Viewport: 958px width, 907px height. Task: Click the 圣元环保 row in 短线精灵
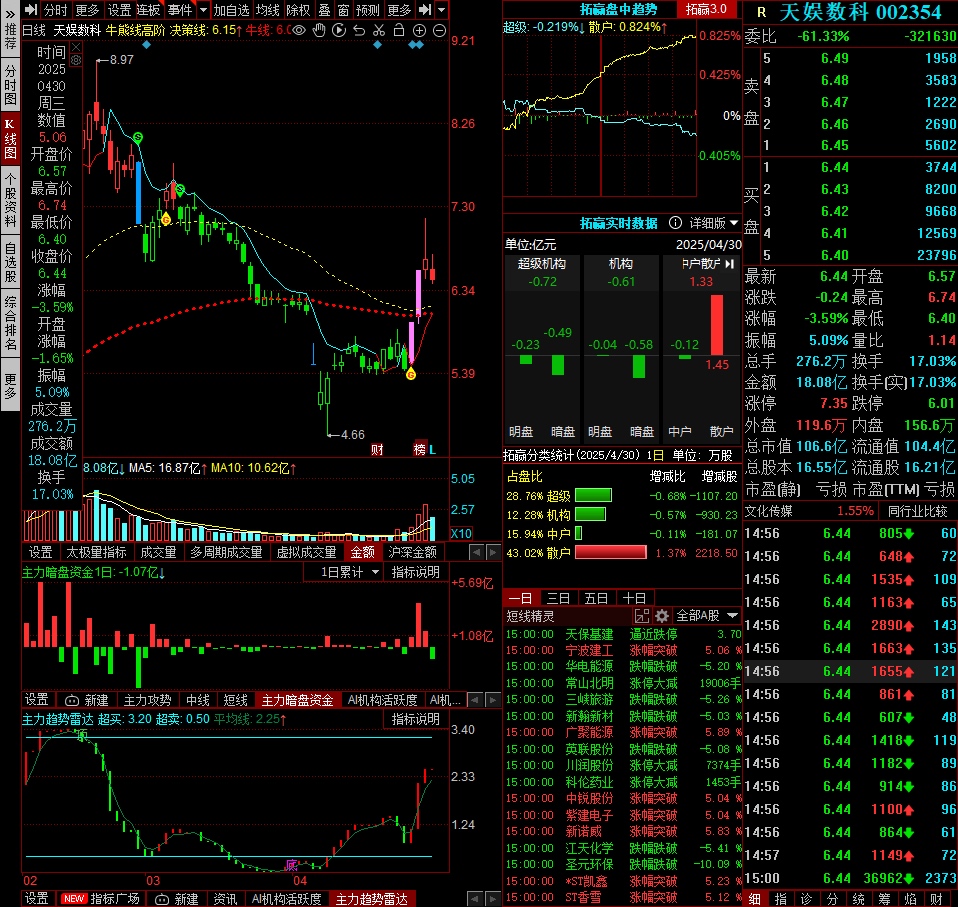click(623, 864)
